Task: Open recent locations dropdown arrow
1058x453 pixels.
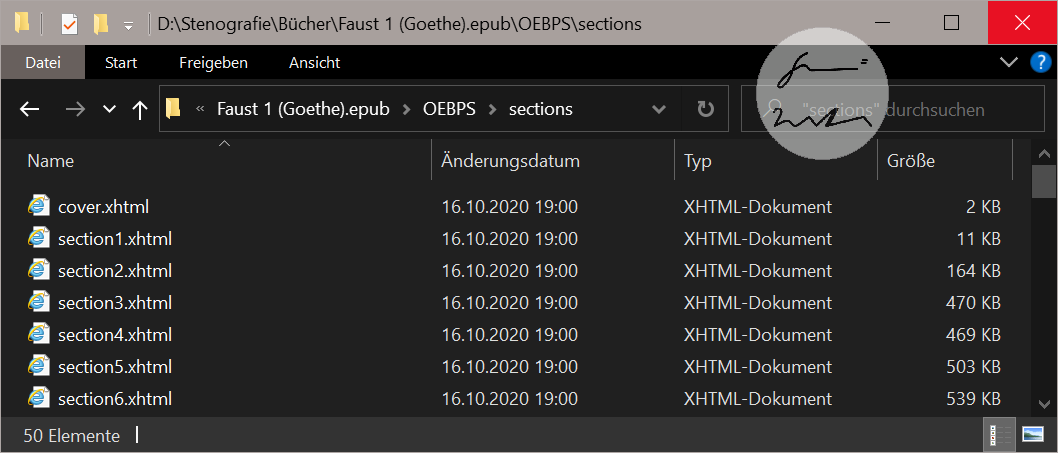Action: [x=109, y=109]
